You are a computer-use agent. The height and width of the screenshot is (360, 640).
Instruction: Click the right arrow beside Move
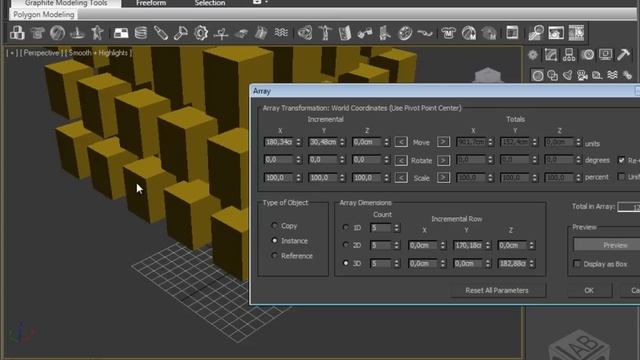pos(443,142)
